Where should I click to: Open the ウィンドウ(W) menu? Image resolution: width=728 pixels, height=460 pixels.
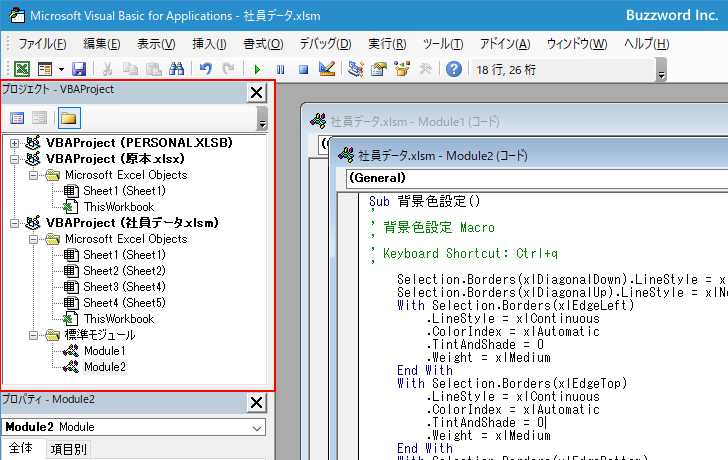tap(577, 44)
